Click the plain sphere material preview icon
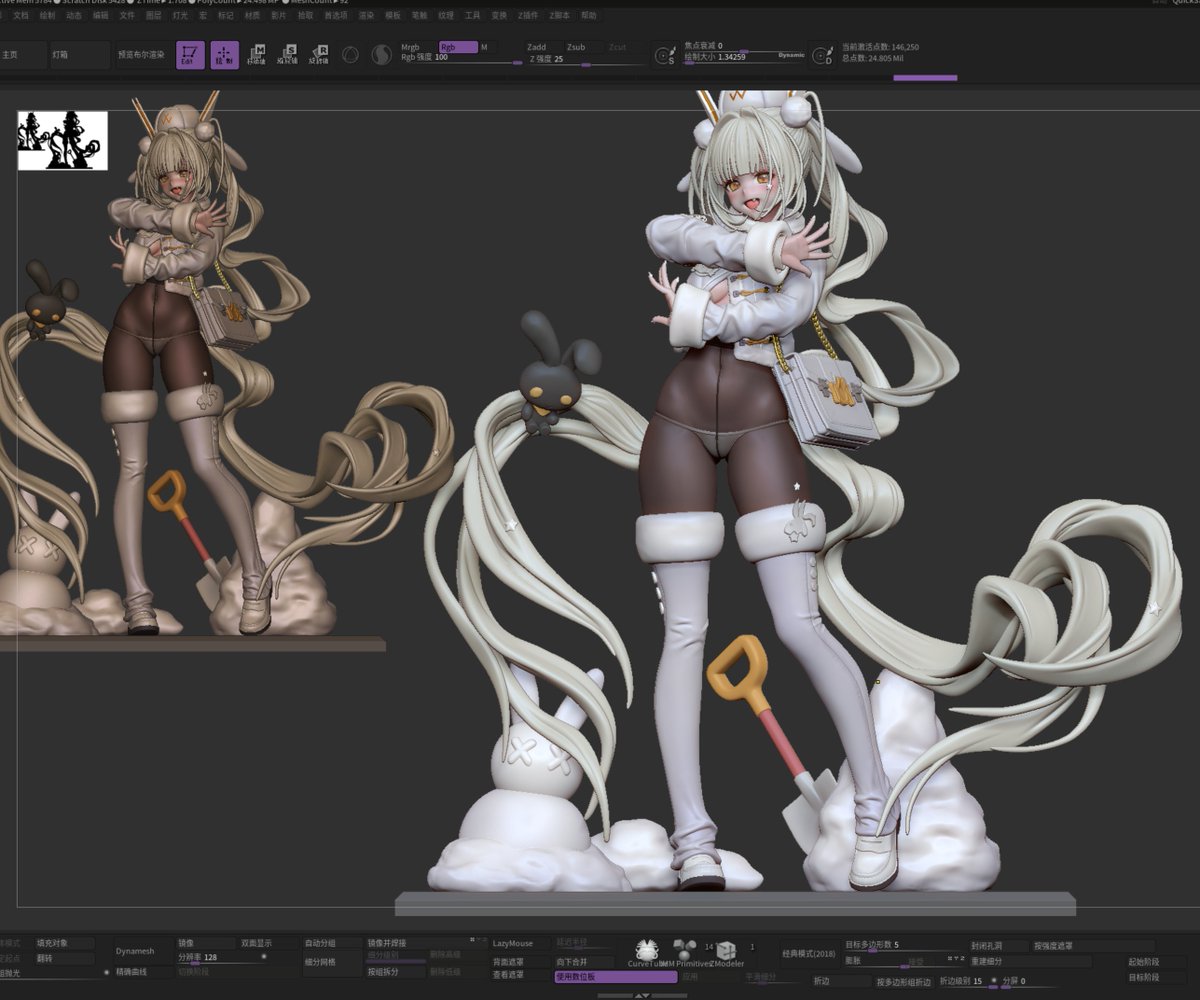 (x=350, y=55)
